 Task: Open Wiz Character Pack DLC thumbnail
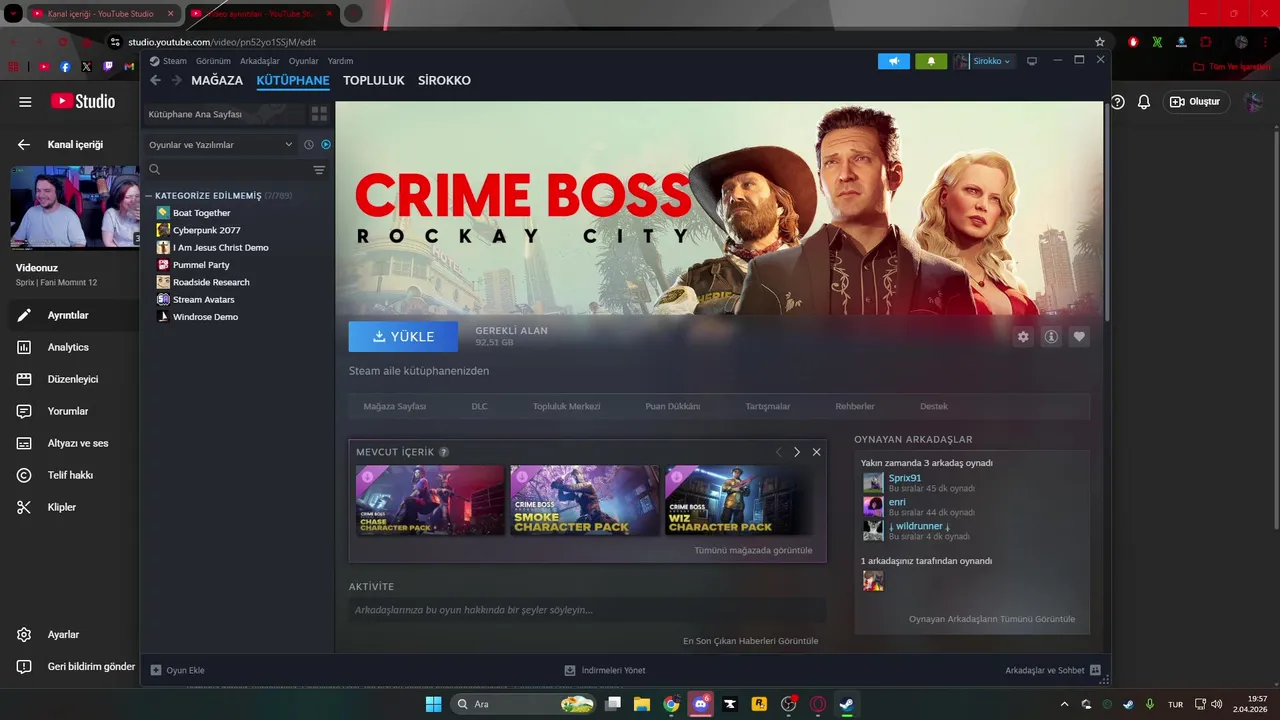[x=741, y=500]
